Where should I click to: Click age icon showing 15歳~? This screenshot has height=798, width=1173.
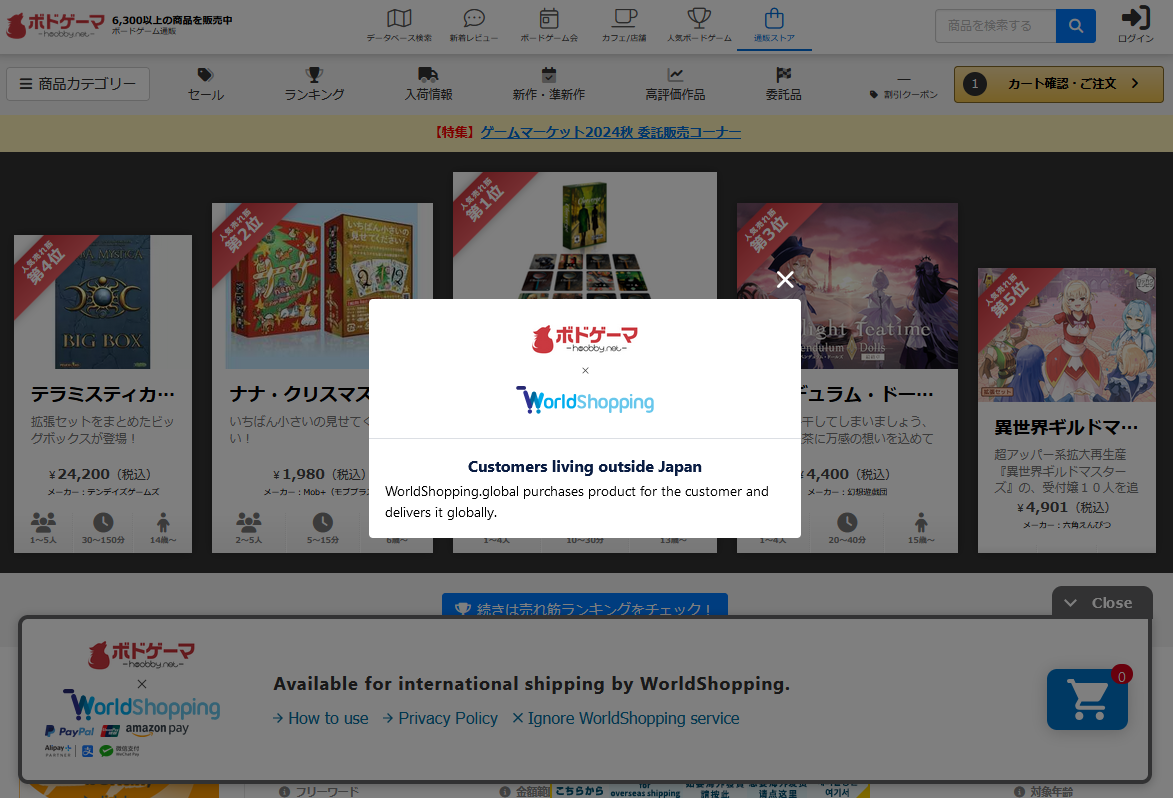click(921, 522)
